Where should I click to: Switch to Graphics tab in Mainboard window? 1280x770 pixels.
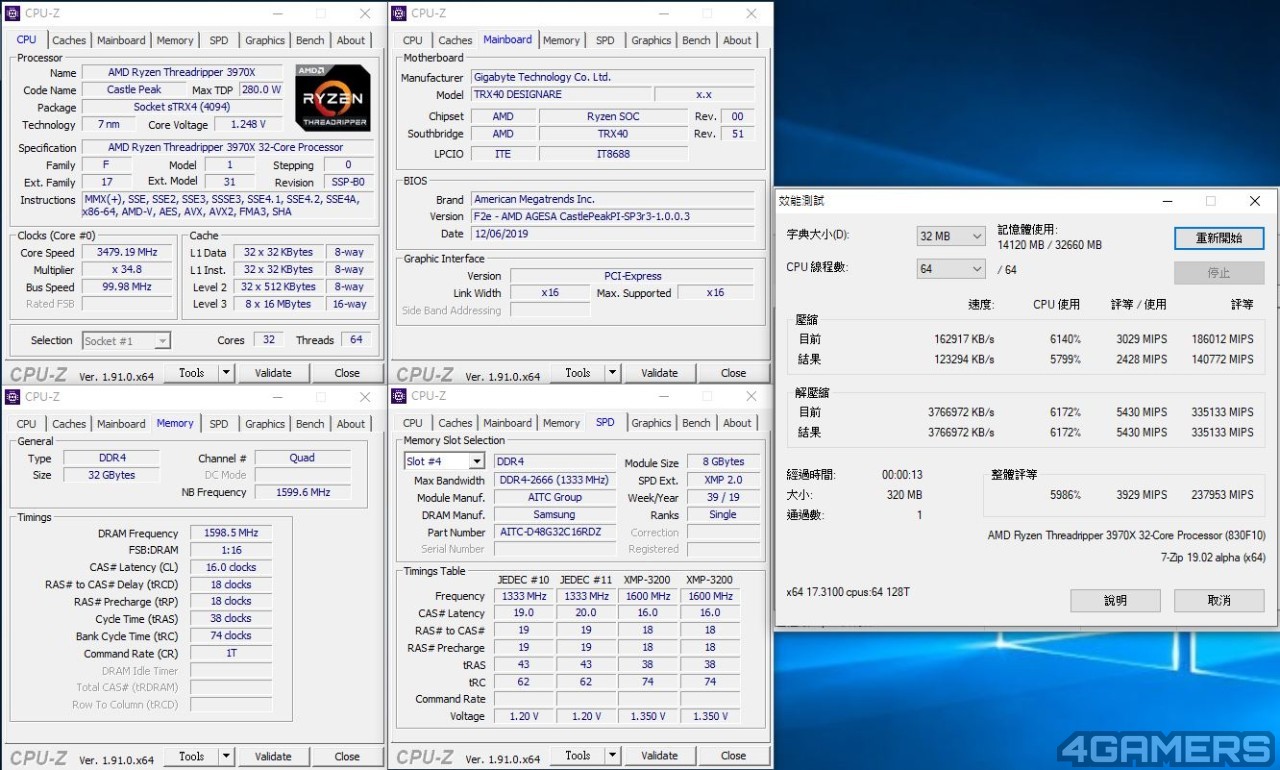tap(651, 40)
